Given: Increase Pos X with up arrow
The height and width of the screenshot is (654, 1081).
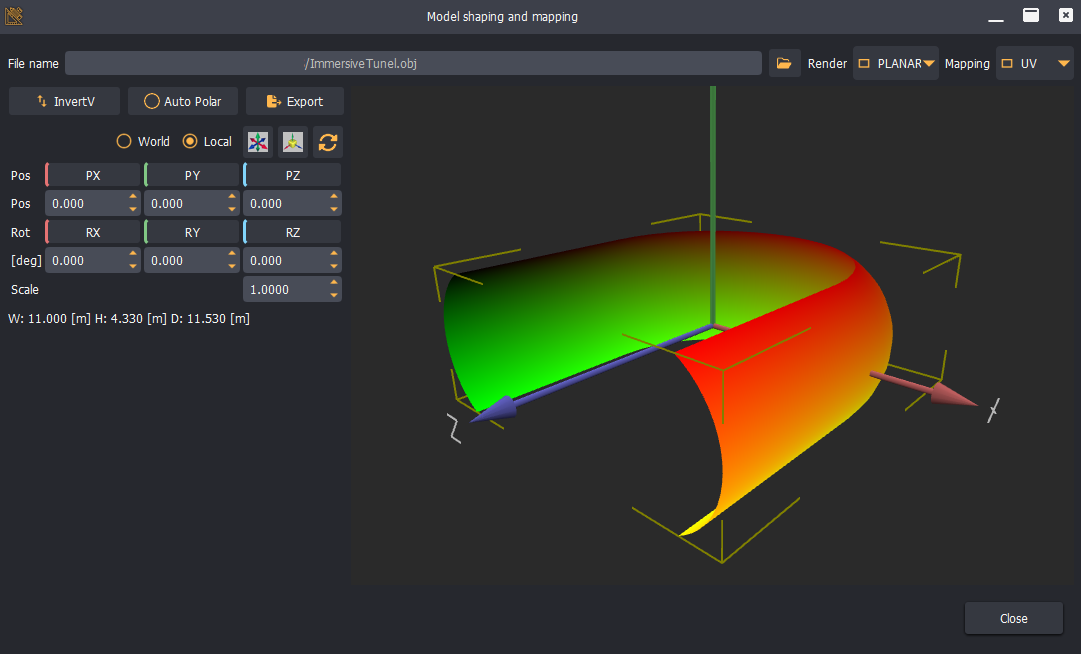Looking at the screenshot, I should coord(133,197).
